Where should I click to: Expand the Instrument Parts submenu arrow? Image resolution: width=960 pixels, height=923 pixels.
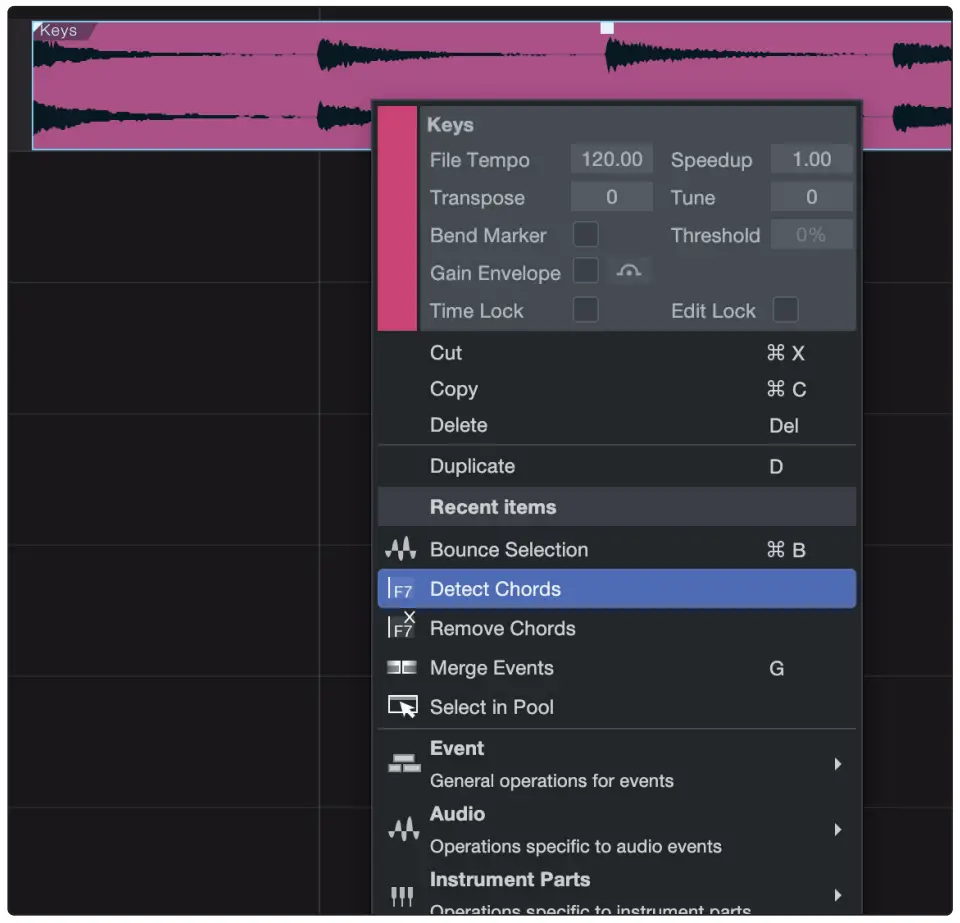click(838, 895)
